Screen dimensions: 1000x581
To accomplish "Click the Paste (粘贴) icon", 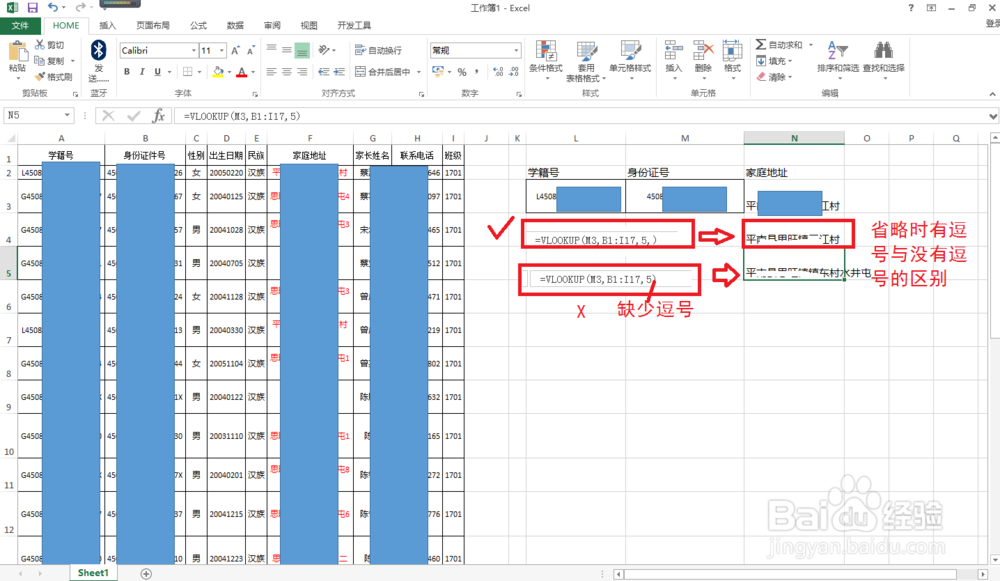I will [18, 51].
